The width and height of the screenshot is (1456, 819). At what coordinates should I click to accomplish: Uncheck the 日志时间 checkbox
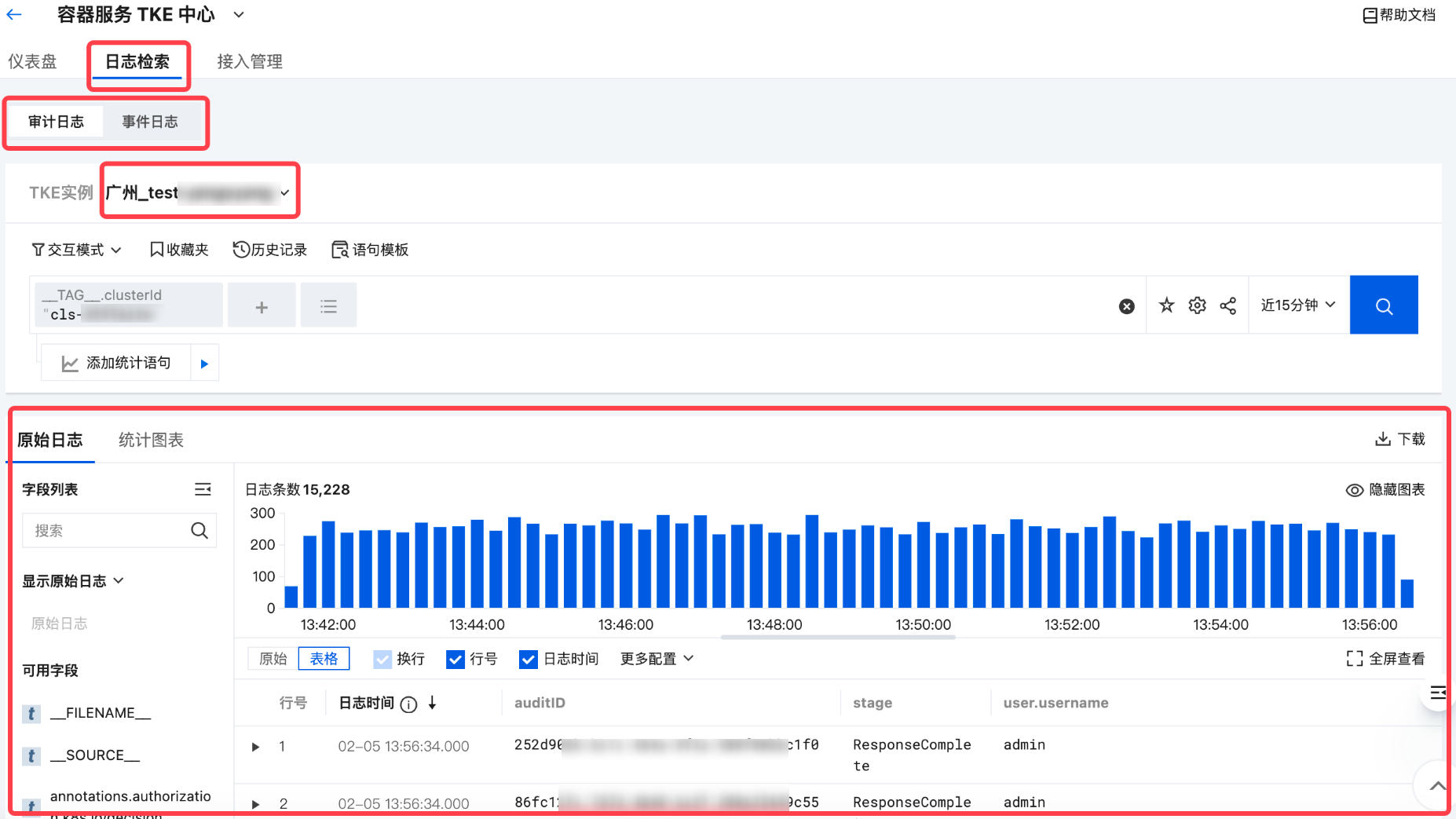pos(529,660)
